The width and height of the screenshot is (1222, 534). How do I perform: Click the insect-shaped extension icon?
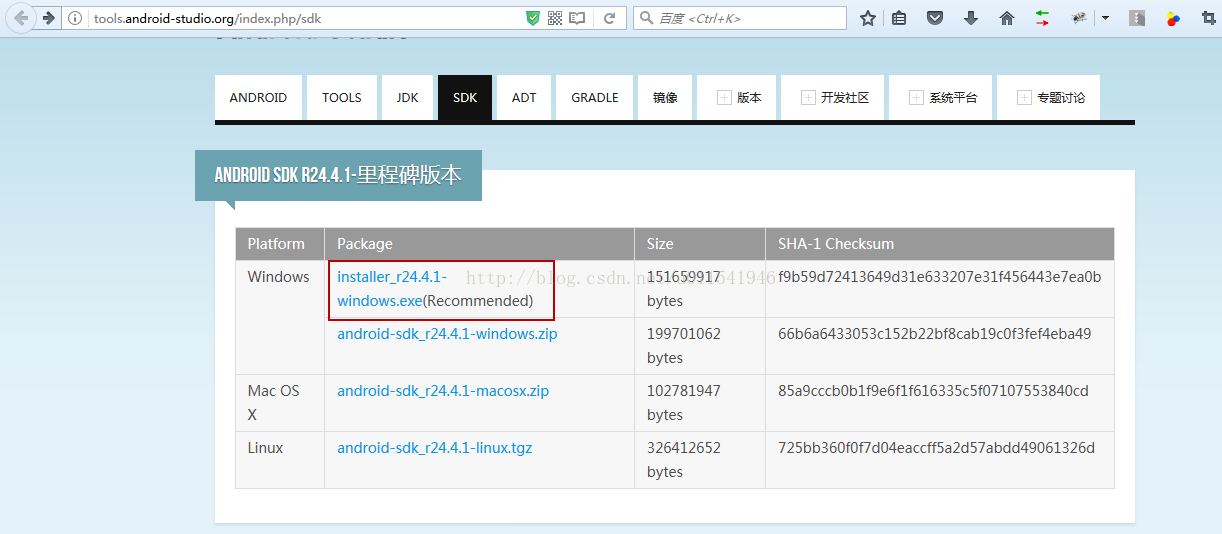click(x=1079, y=18)
